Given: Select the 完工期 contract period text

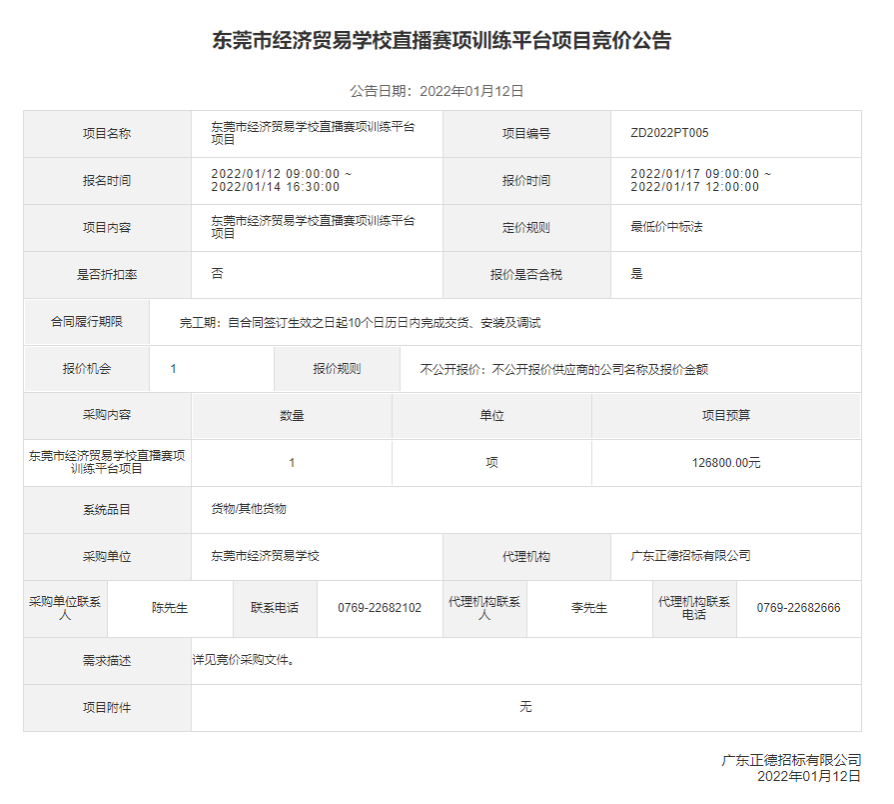Looking at the screenshot, I should coord(360,323).
